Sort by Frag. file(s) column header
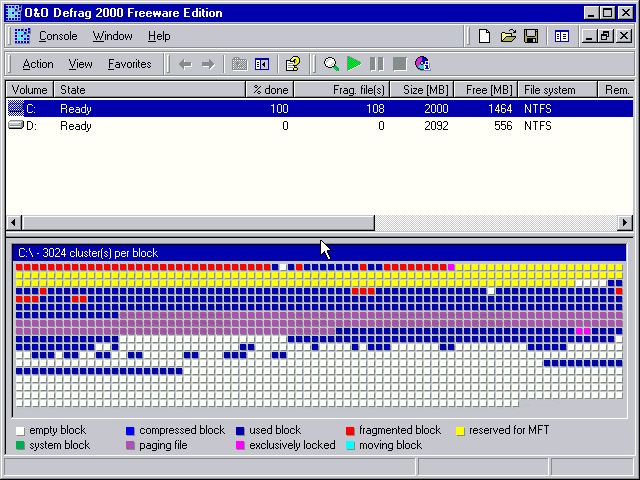 342,90
